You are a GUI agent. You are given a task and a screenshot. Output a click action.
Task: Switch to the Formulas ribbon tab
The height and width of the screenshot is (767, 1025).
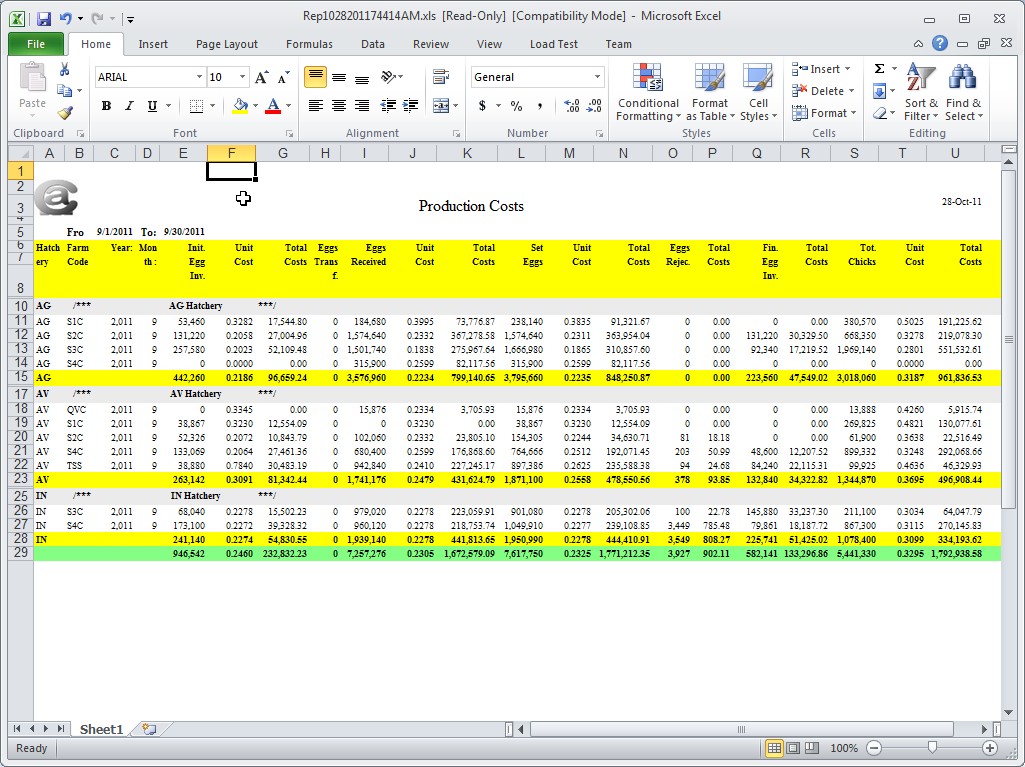(x=309, y=43)
